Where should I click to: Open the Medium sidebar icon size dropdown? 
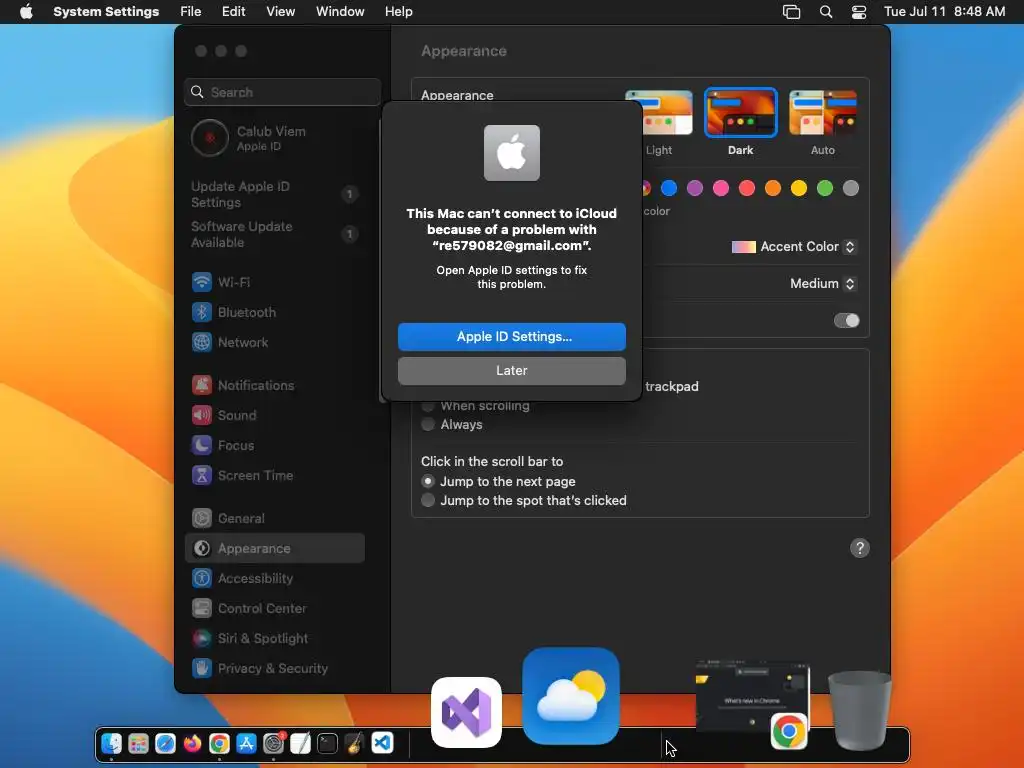coord(822,283)
